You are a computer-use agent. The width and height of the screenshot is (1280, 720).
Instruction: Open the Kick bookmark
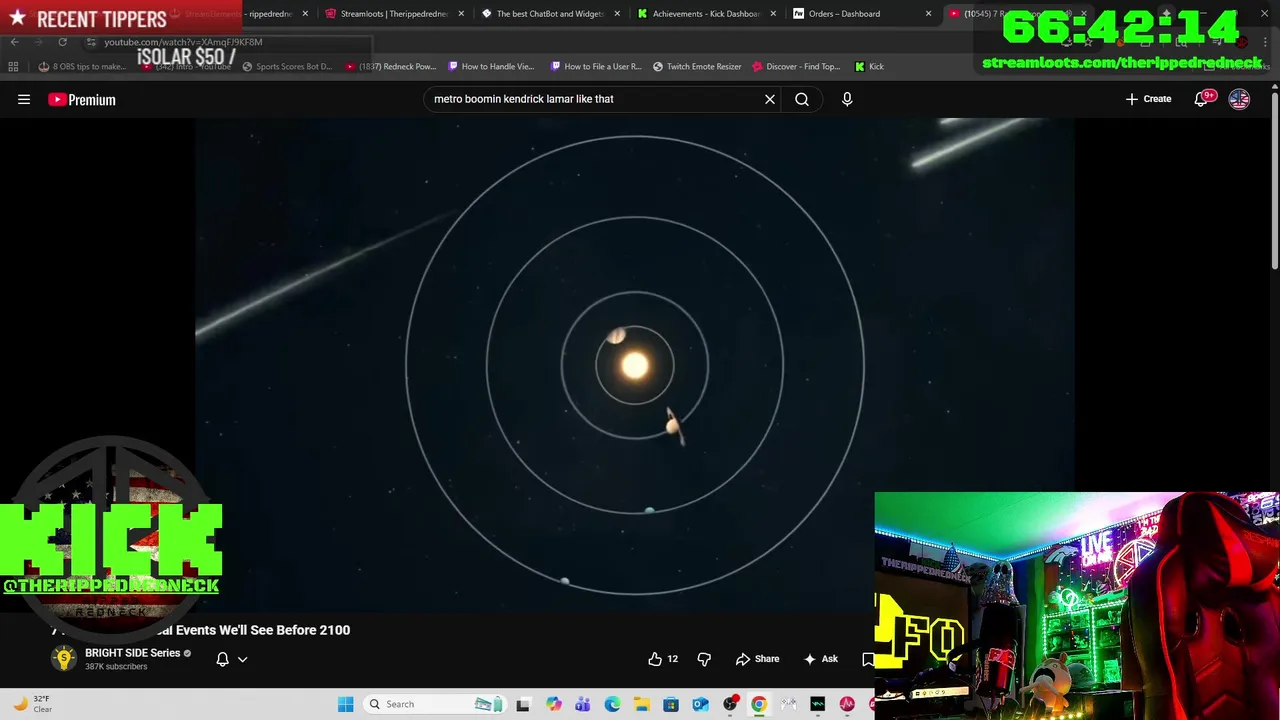click(869, 67)
